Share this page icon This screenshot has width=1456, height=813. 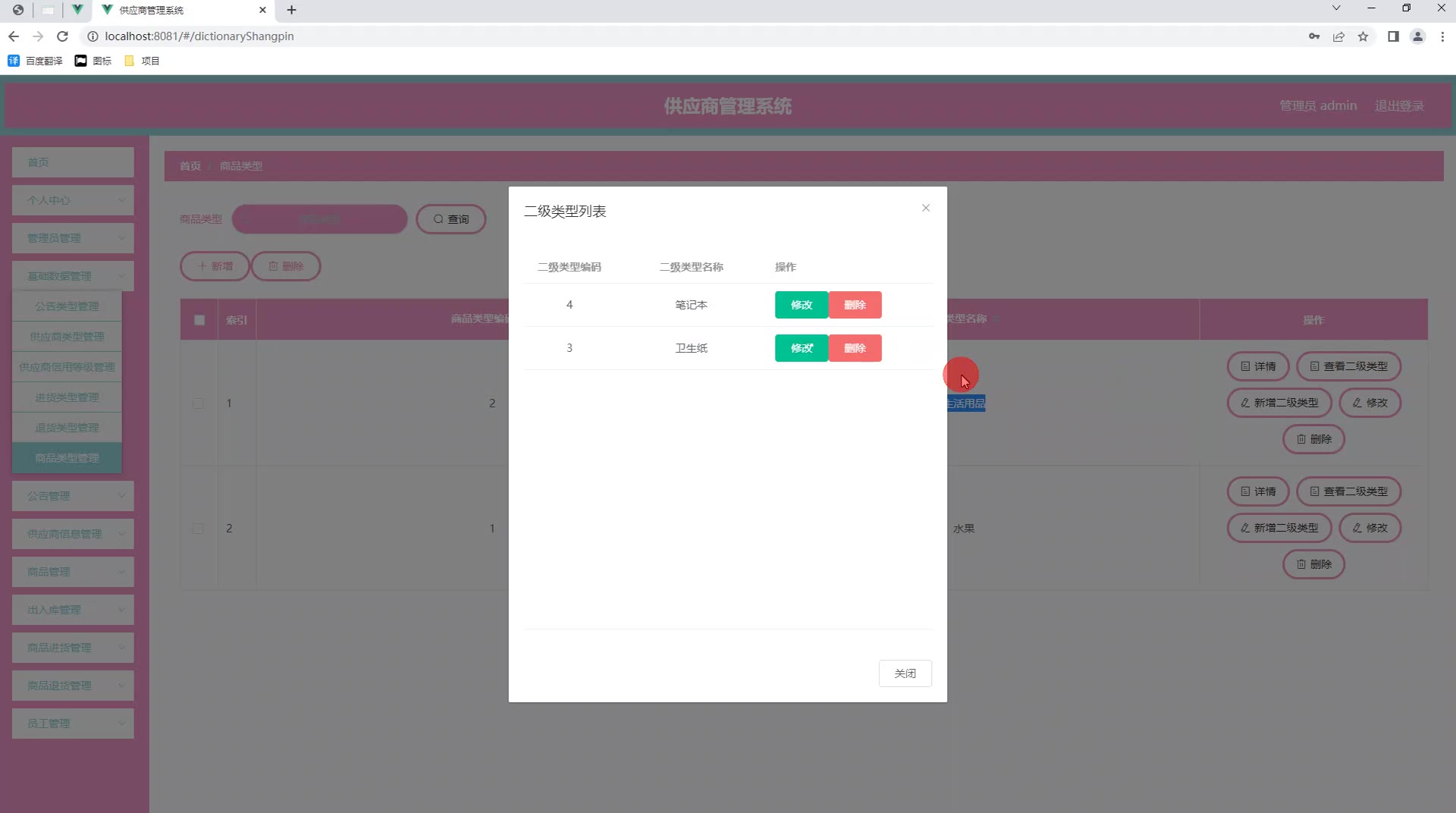[x=1338, y=36]
